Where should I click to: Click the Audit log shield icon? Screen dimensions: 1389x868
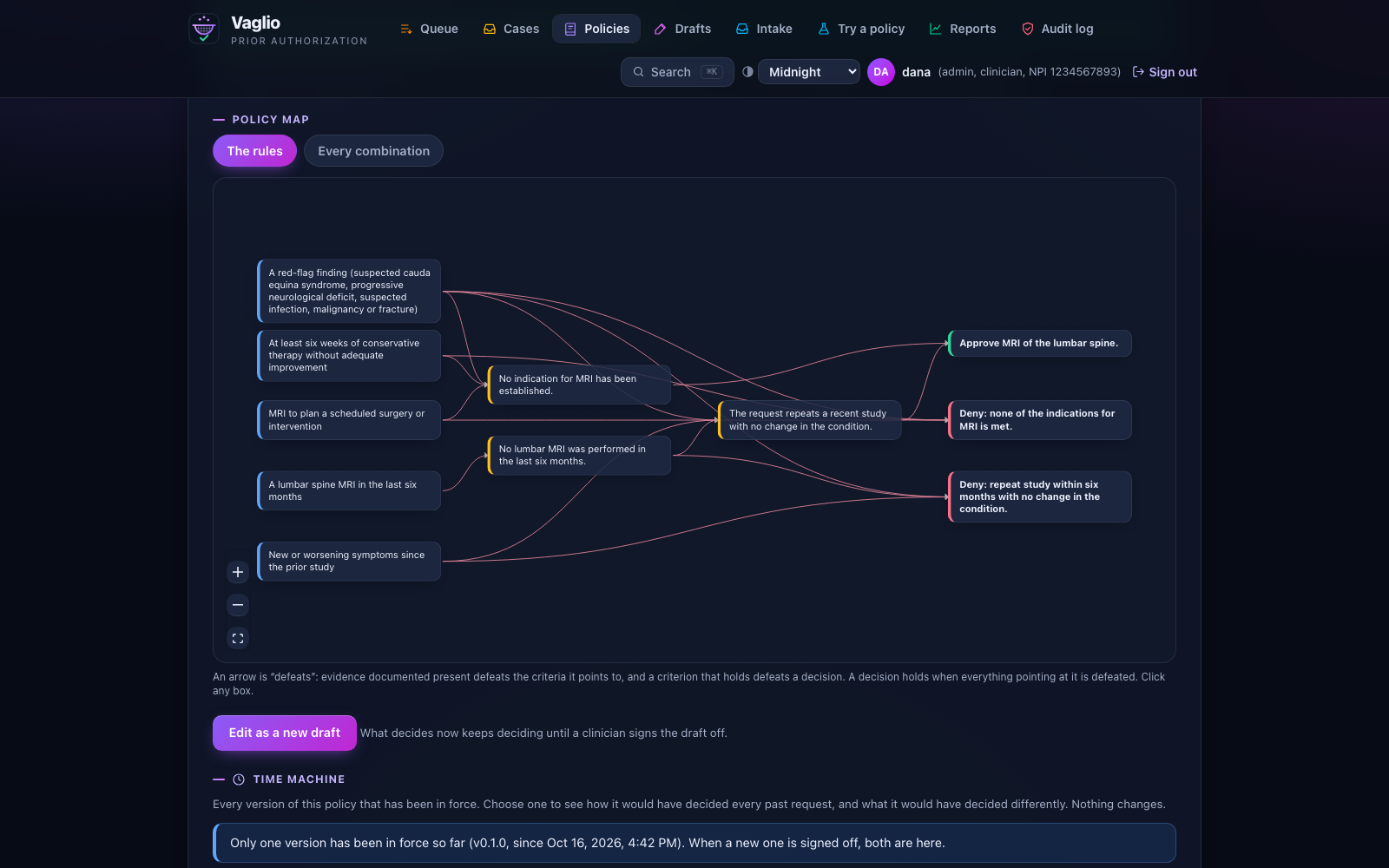click(x=1028, y=29)
